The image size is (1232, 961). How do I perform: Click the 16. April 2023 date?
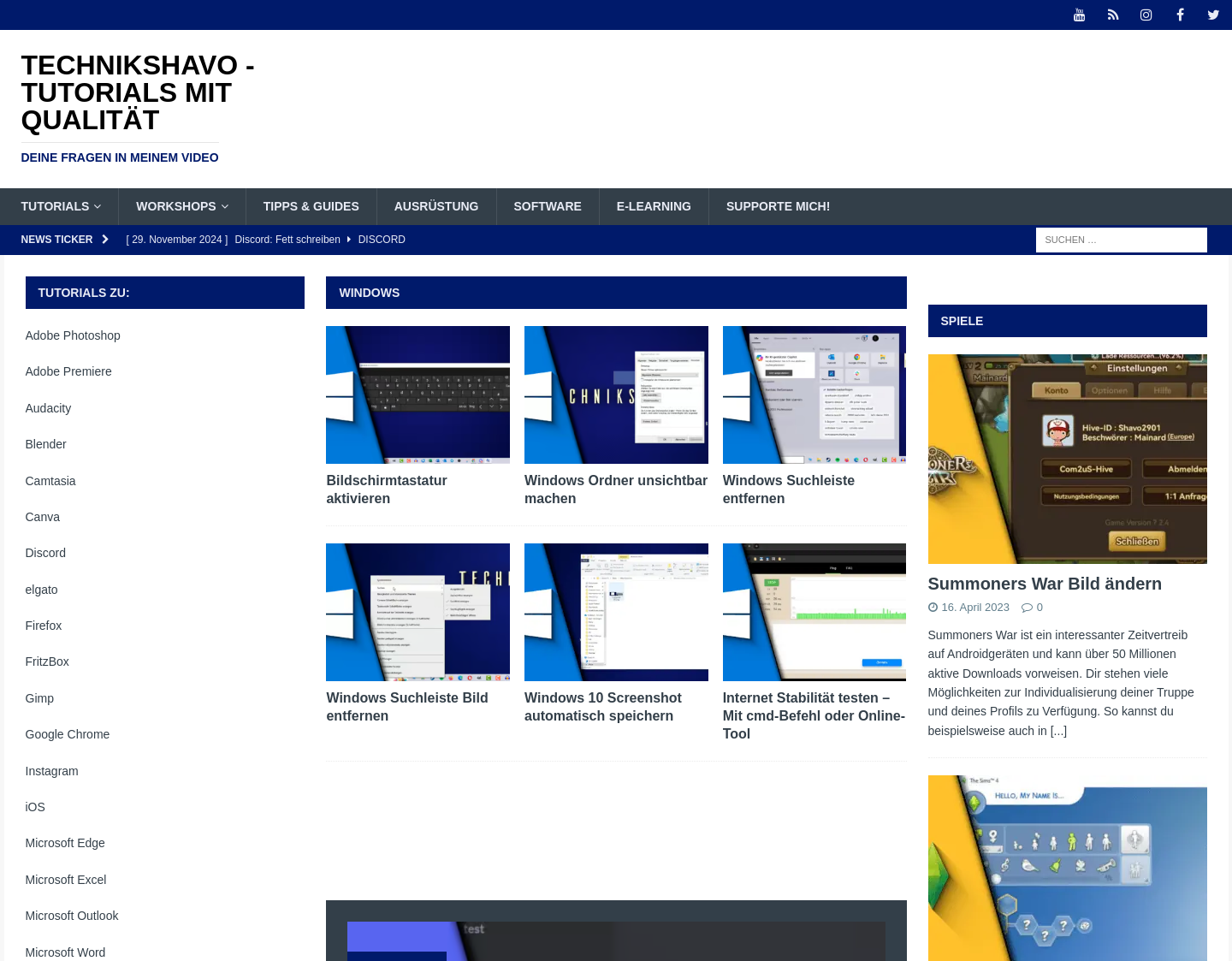coord(975,608)
